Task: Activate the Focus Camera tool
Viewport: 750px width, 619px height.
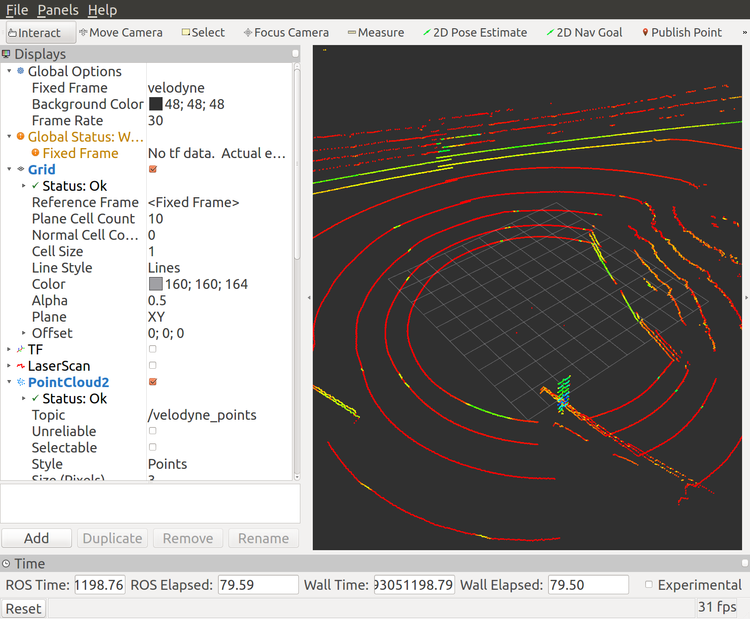Action: pos(286,33)
